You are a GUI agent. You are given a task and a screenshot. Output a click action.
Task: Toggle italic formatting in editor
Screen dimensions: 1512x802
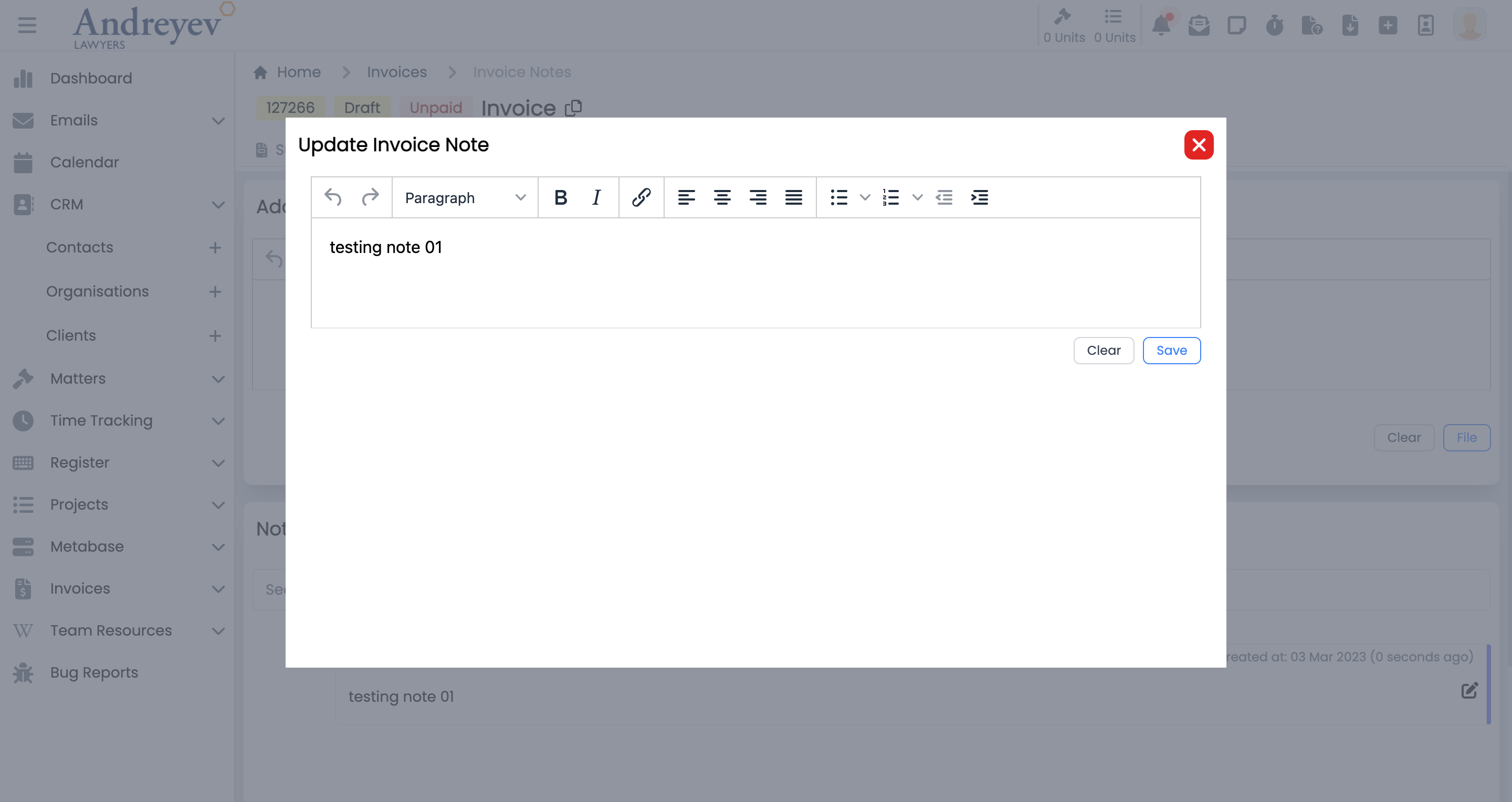tap(596, 198)
